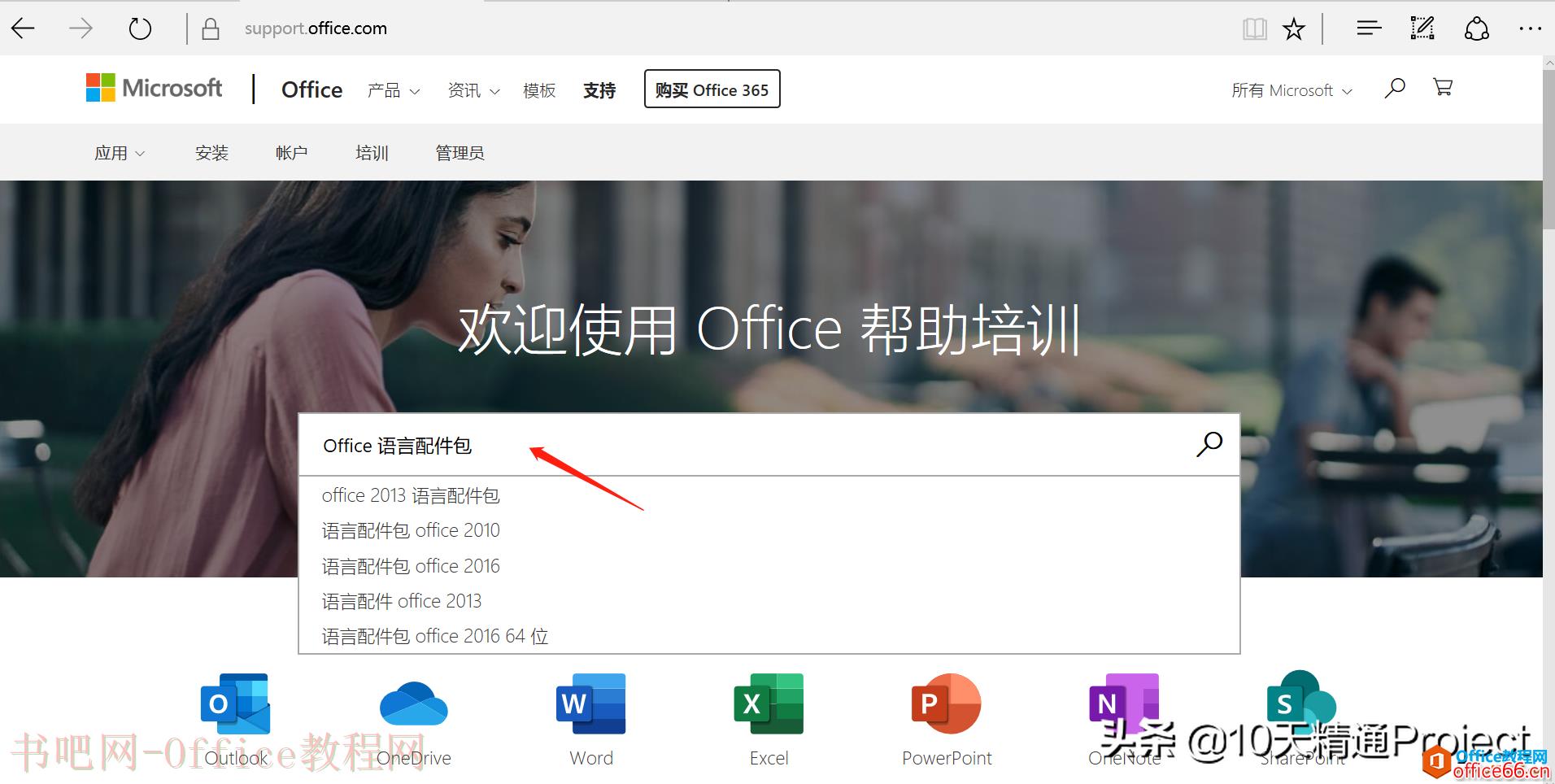1555x784 pixels.
Task: Select the 安装 tab
Action: pos(211,153)
